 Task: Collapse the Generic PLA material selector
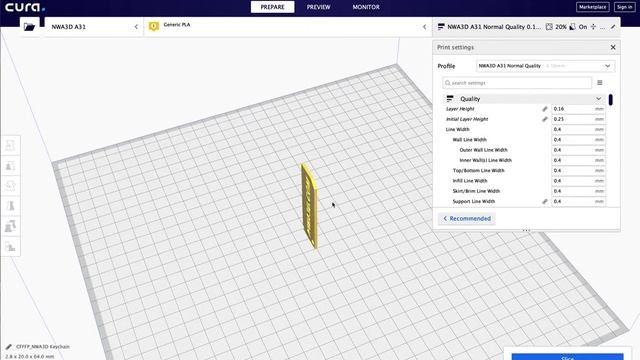tap(424, 27)
